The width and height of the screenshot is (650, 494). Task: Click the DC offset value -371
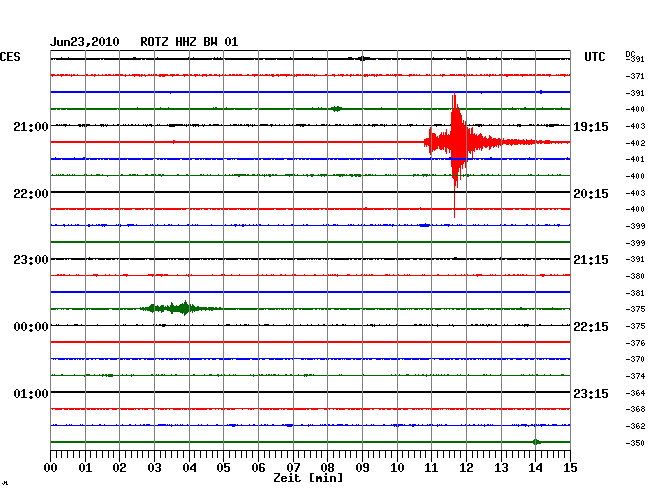coord(635,76)
